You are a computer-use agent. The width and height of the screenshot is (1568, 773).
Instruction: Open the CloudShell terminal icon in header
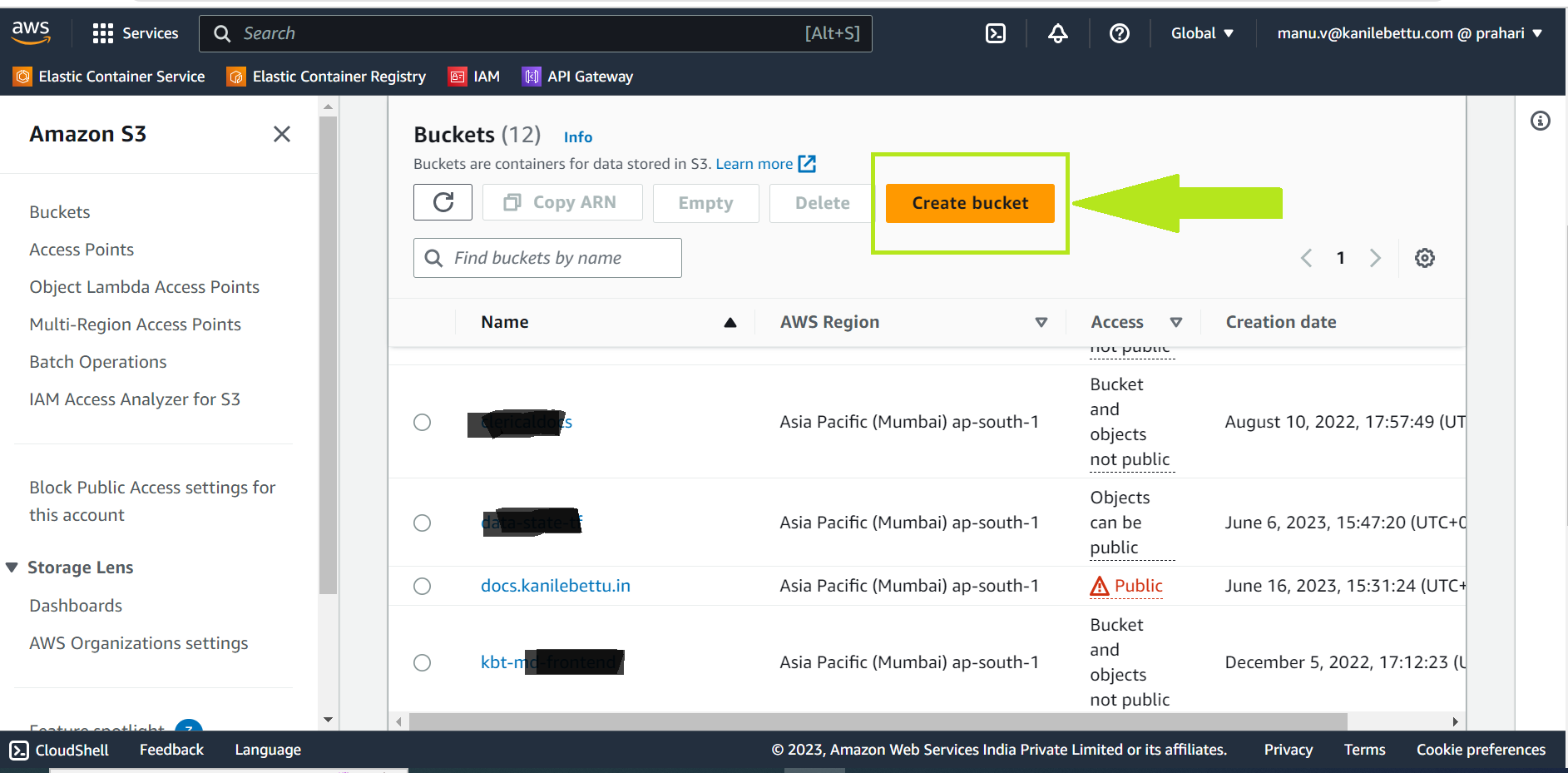click(x=995, y=33)
